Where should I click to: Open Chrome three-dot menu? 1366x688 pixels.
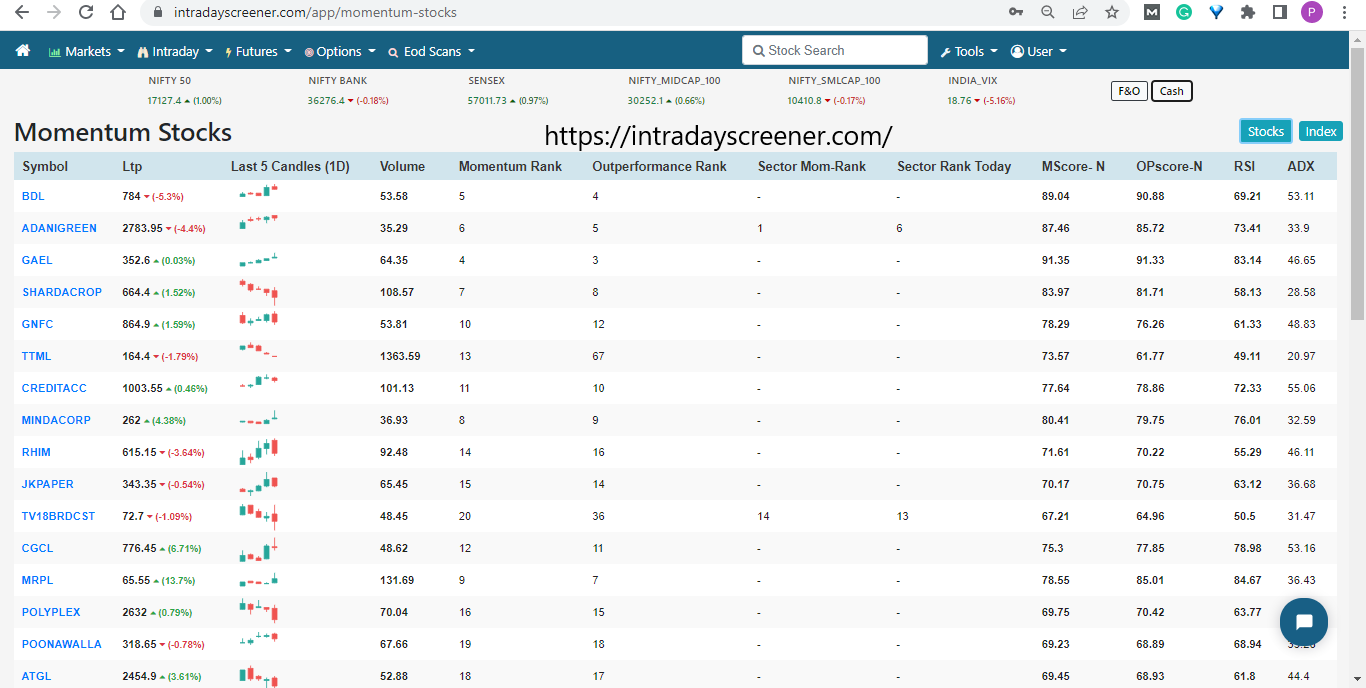click(1344, 13)
